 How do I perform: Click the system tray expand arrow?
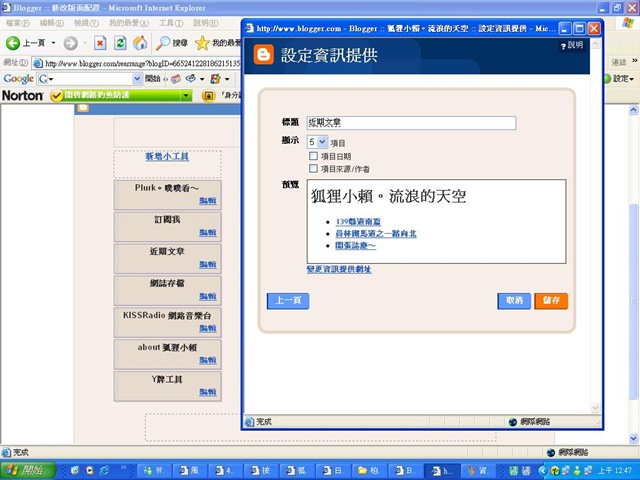(542, 471)
